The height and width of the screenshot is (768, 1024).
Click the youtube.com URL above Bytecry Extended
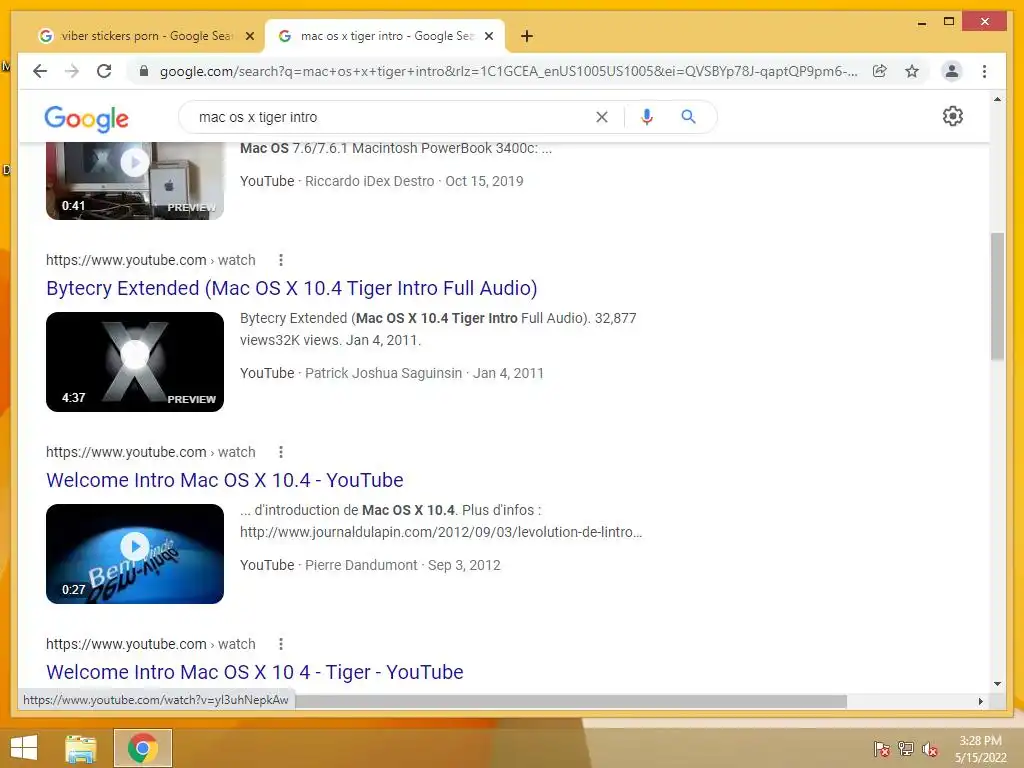click(150, 260)
